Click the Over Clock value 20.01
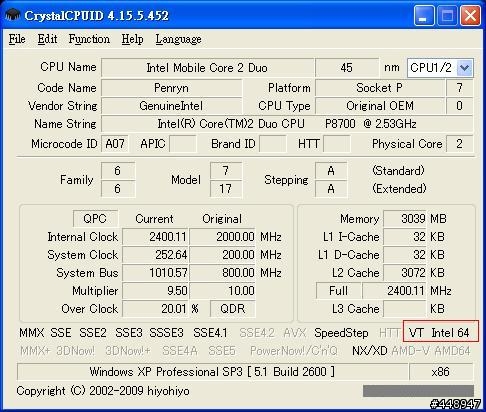 tap(155, 309)
